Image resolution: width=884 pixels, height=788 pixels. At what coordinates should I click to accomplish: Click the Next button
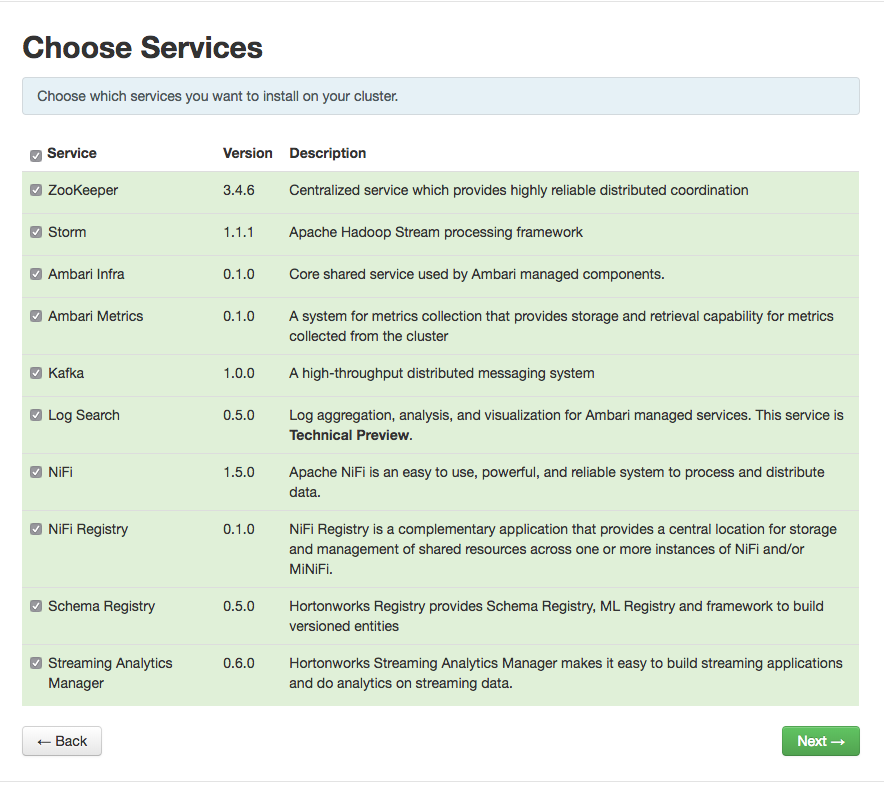click(x=820, y=741)
